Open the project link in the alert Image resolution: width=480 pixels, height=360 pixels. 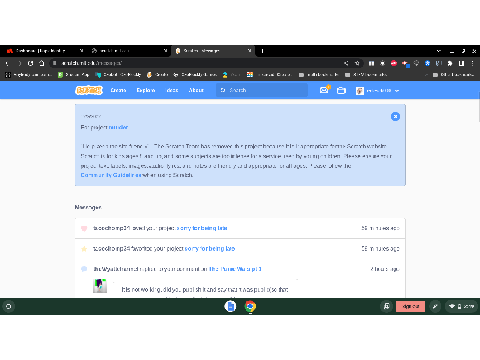coord(118,127)
